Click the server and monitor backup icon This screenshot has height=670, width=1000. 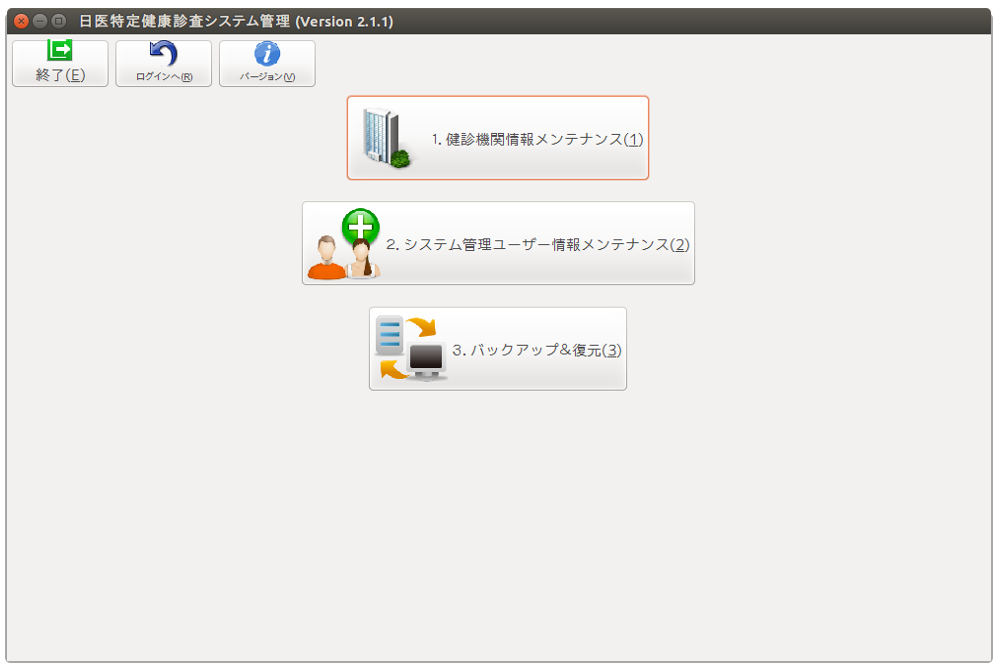tap(410, 348)
